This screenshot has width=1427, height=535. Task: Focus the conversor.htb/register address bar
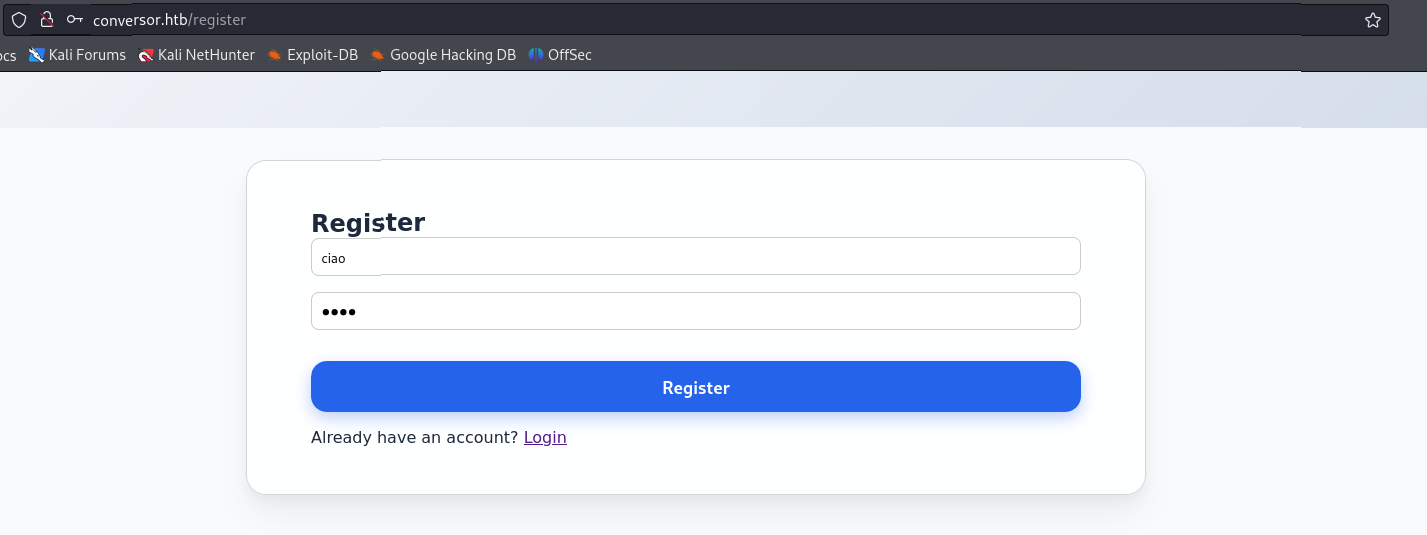(x=700, y=20)
